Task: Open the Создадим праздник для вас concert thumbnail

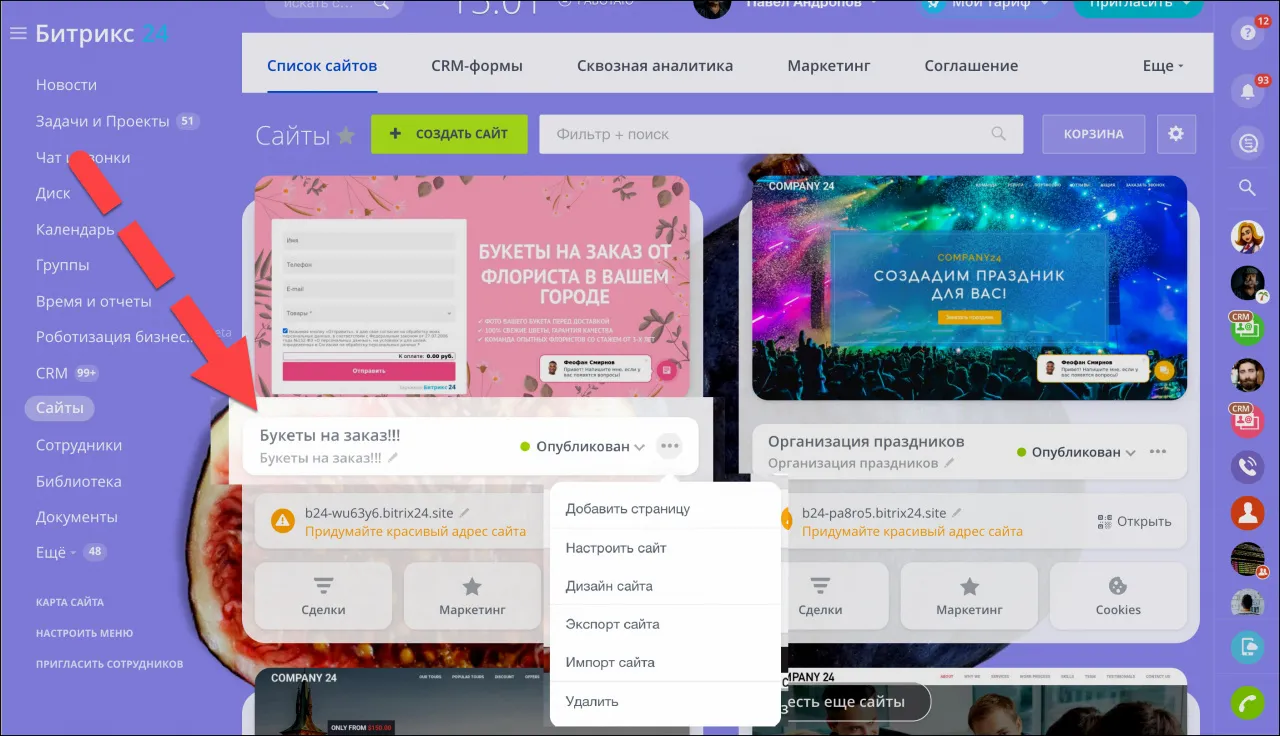Action: pyautogui.click(x=969, y=288)
